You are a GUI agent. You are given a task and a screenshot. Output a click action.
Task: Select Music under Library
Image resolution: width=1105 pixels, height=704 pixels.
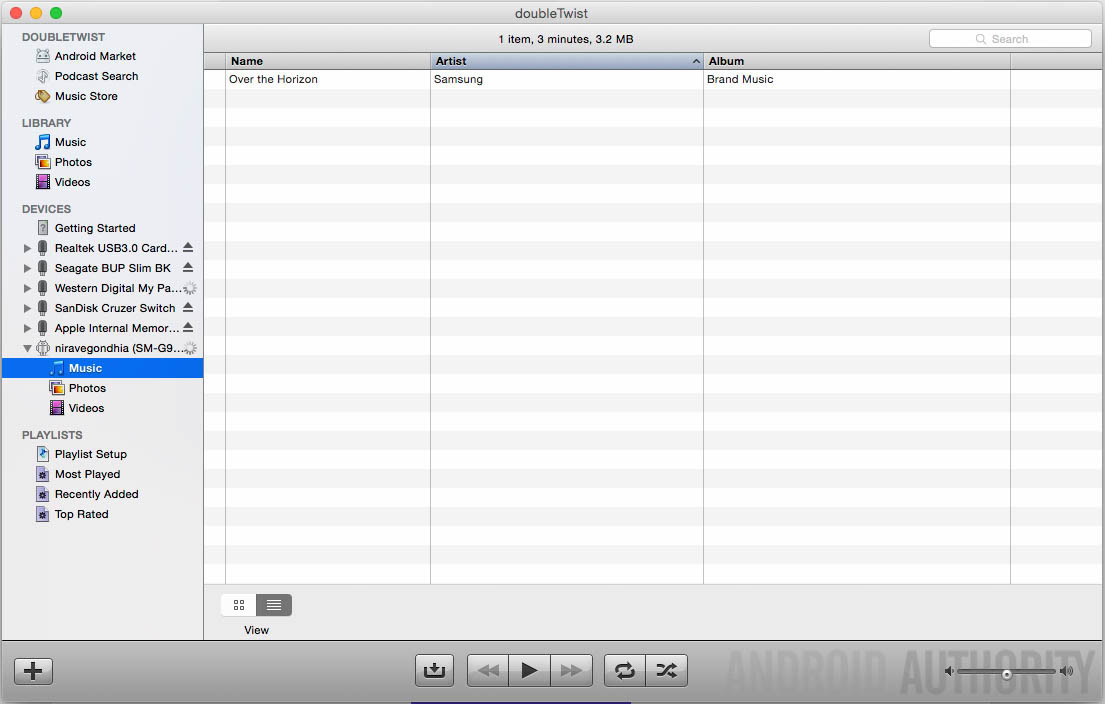click(x=70, y=142)
